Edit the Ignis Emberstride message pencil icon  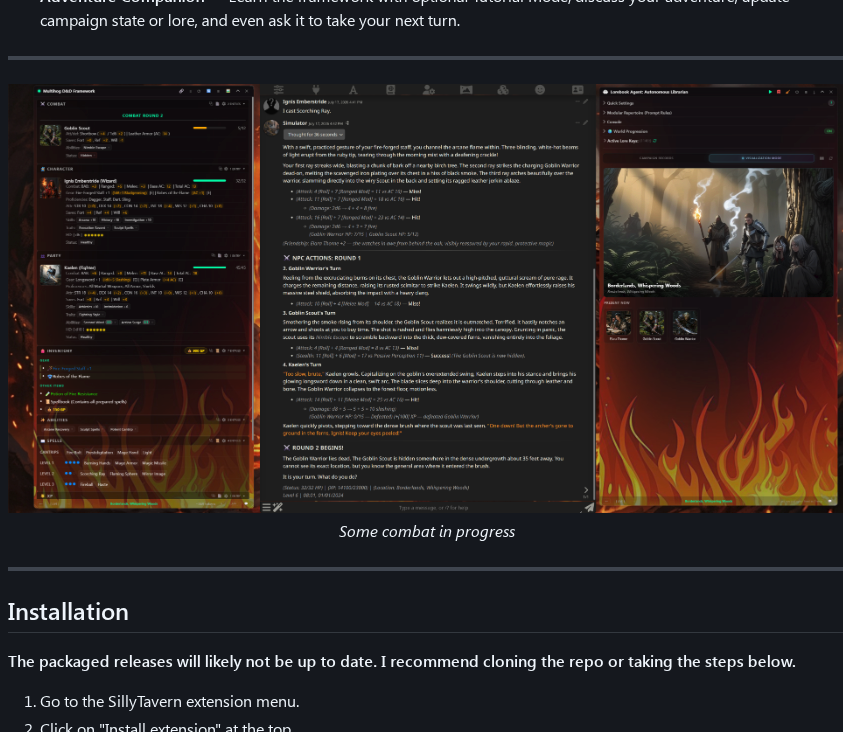tap(585, 101)
